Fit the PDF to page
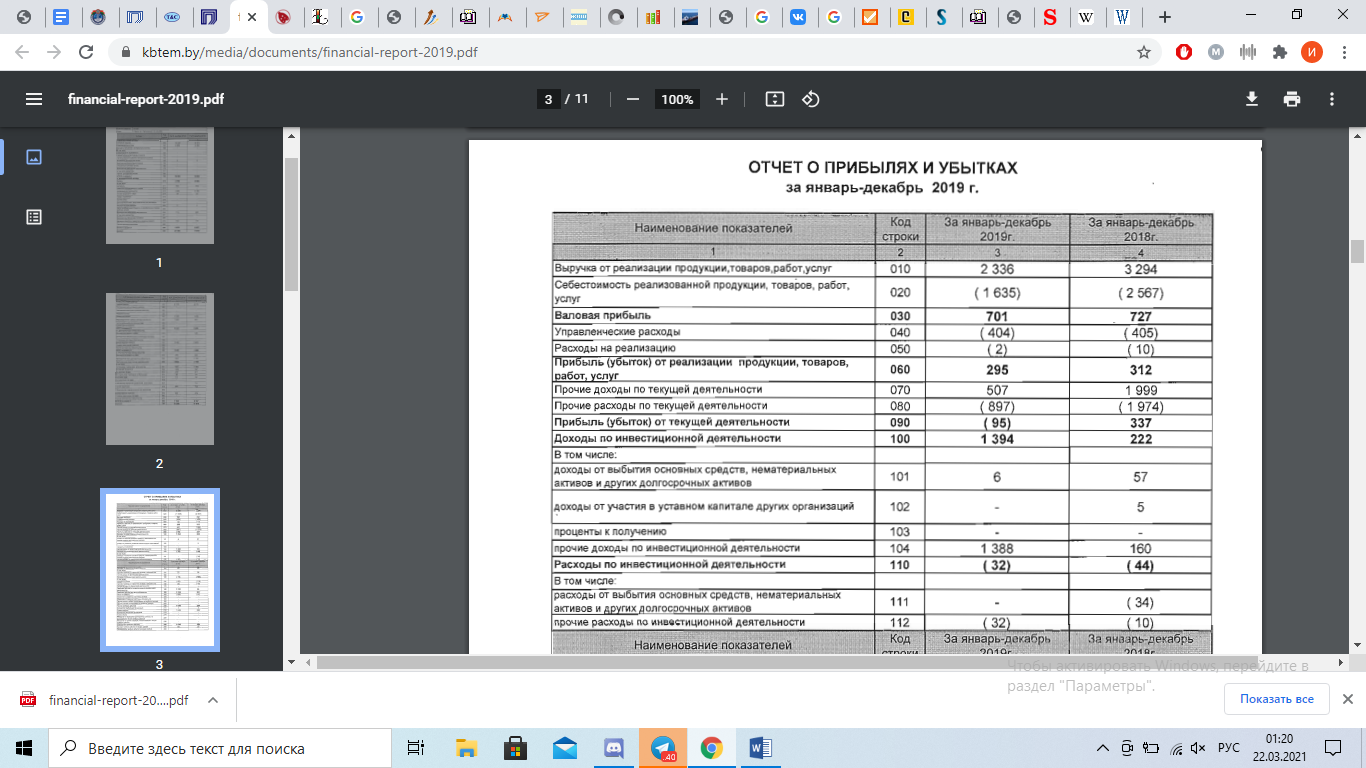The height and width of the screenshot is (768, 1366). click(x=774, y=99)
